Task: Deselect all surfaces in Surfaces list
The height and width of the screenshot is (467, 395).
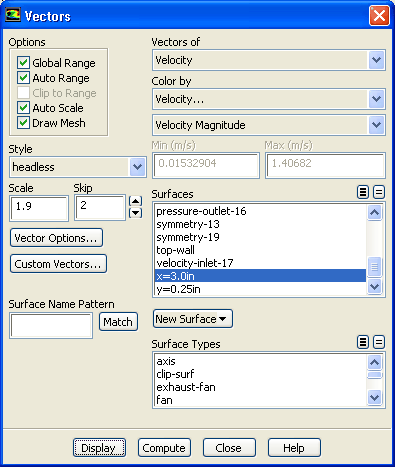Action: (x=379, y=192)
